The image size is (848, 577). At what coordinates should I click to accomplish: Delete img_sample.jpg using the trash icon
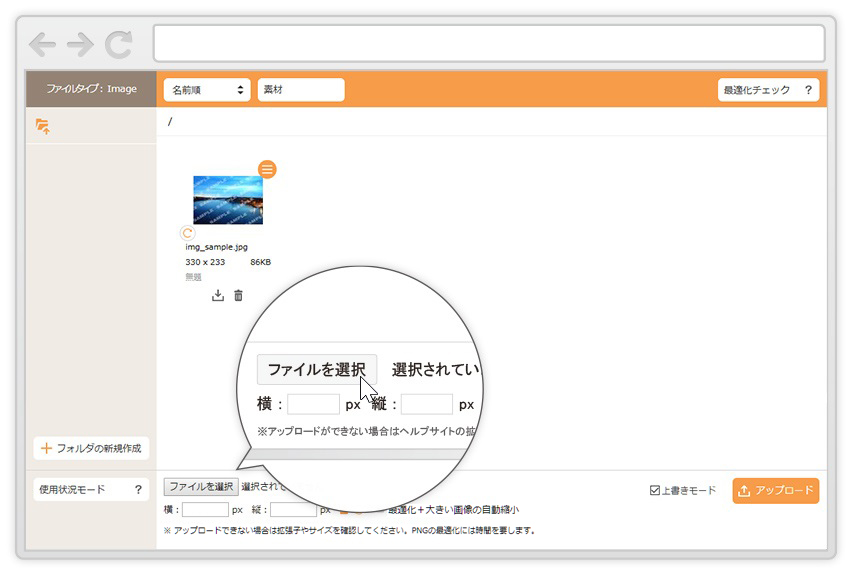(x=238, y=295)
